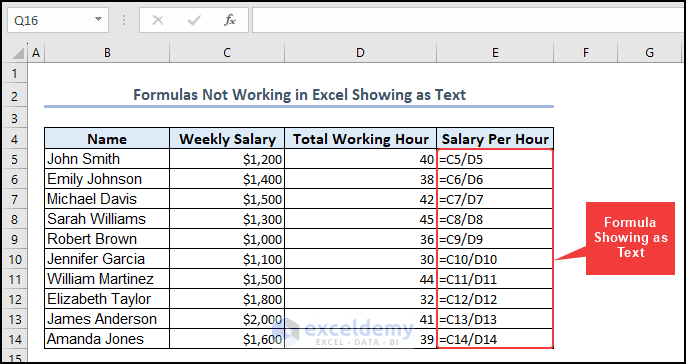The image size is (686, 364).
Task: Select row 5 header
Action: pyautogui.click(x=14, y=159)
